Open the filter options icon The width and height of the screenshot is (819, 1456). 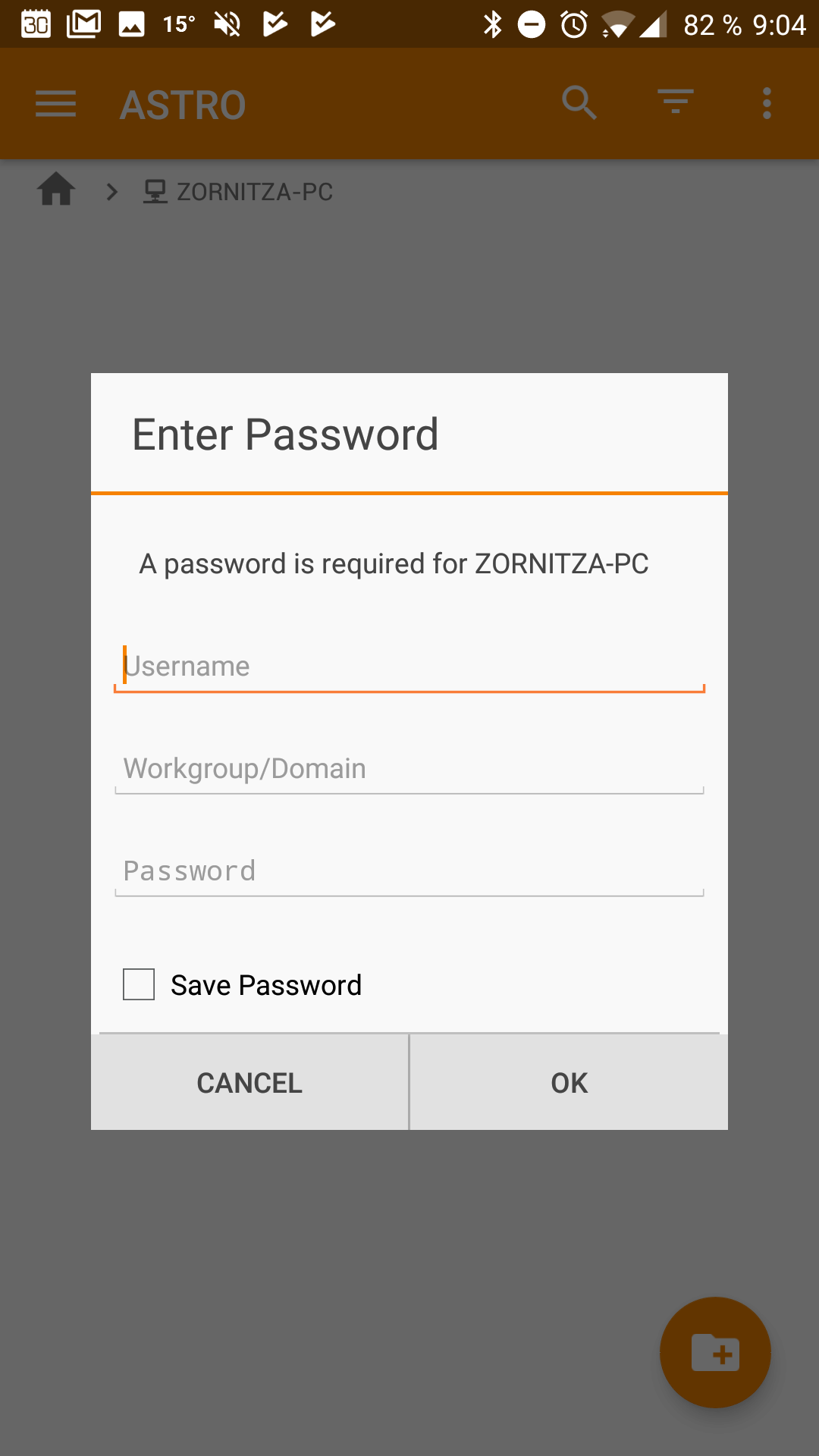pyautogui.click(x=675, y=102)
